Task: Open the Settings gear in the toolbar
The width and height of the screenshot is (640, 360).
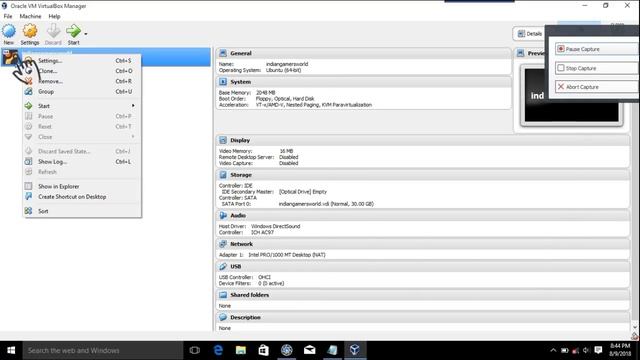Action: (x=30, y=31)
